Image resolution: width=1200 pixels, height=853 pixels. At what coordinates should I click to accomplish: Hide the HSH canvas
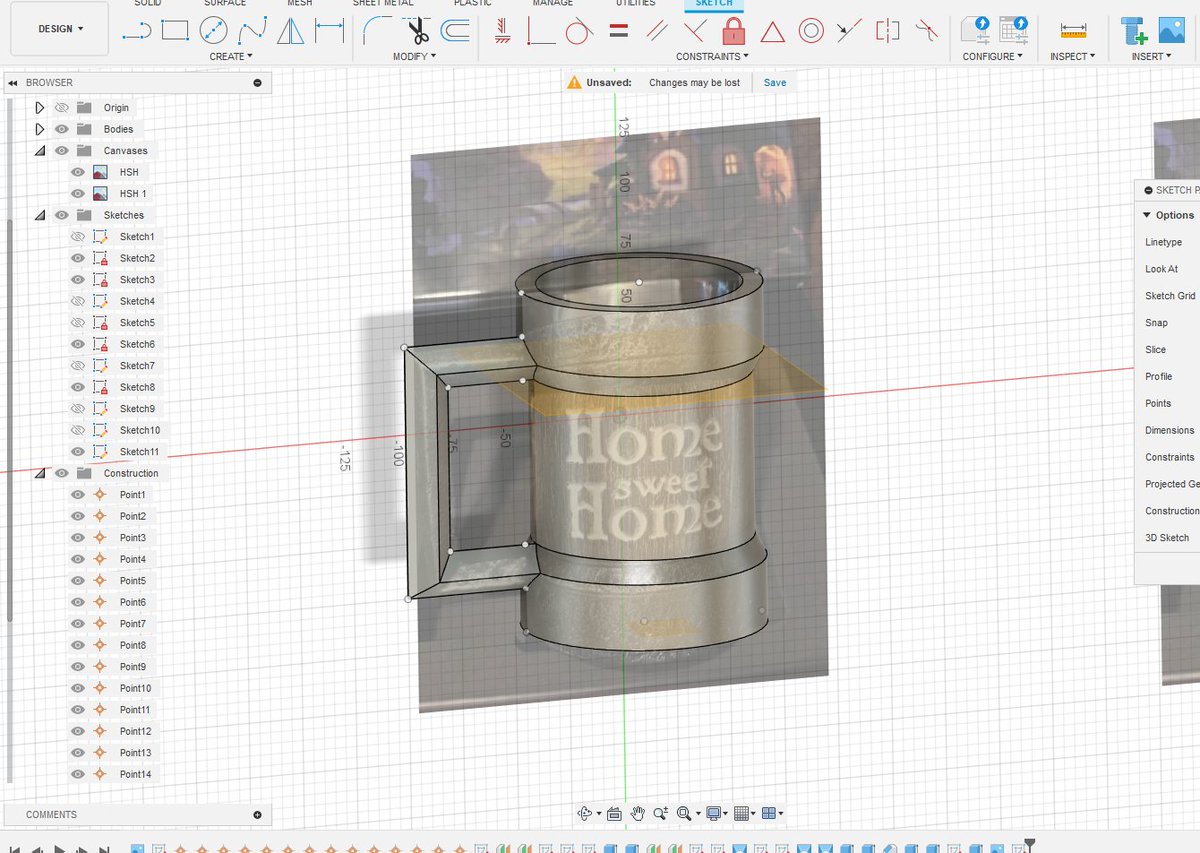pos(78,172)
